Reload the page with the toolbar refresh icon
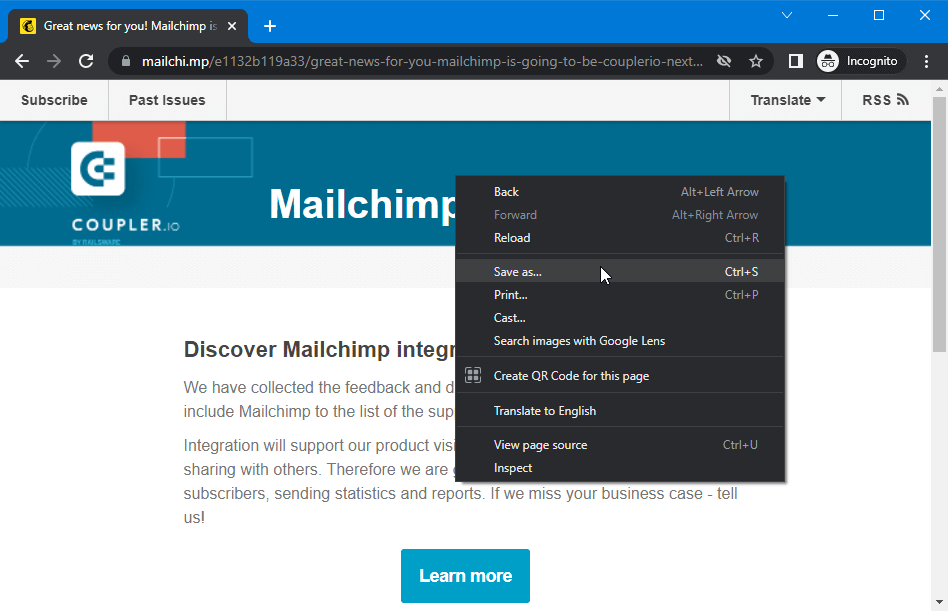Image resolution: width=948 pixels, height=611 pixels. 86,61
